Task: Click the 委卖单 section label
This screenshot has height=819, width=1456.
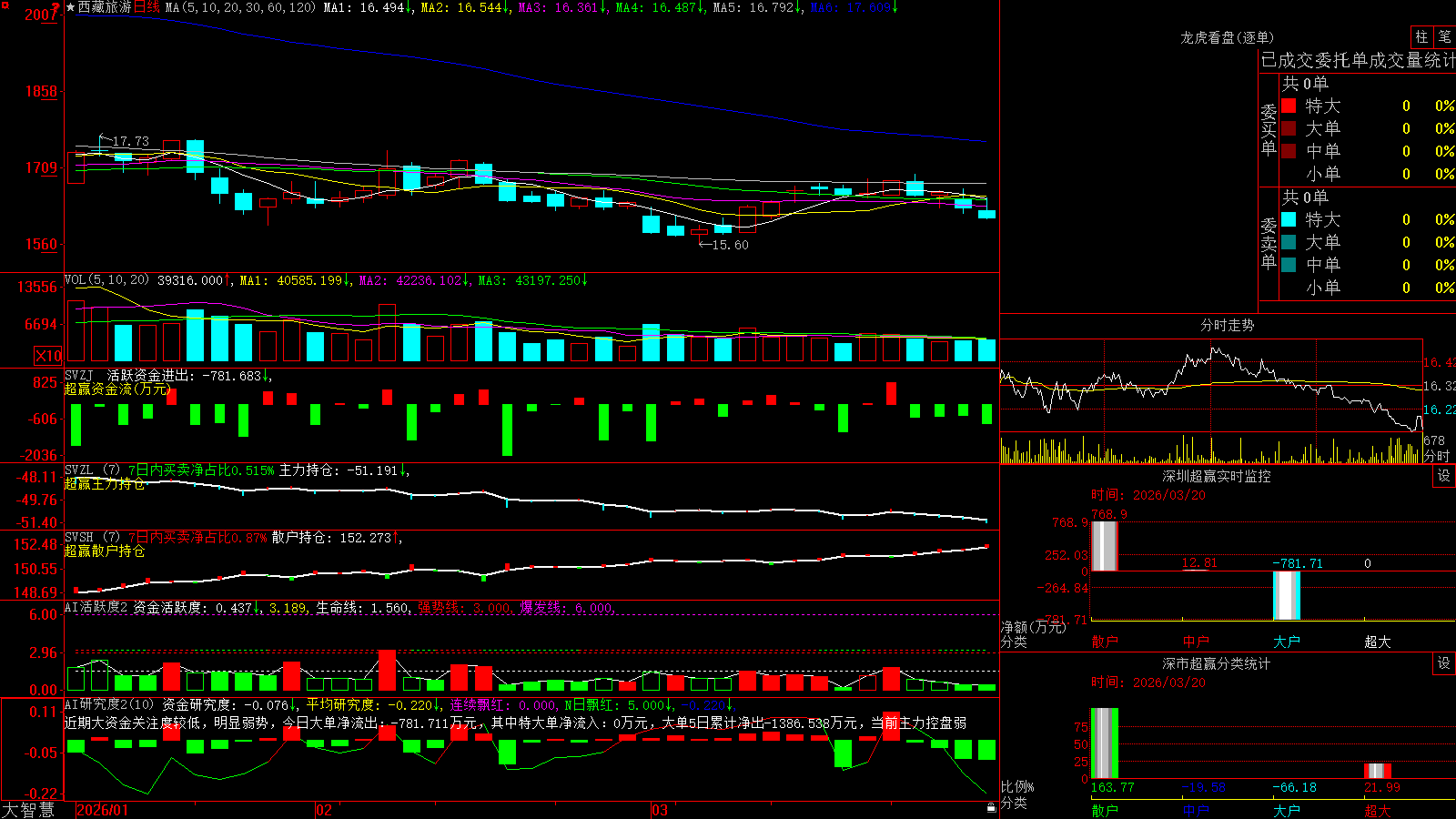Action: tap(1269, 244)
